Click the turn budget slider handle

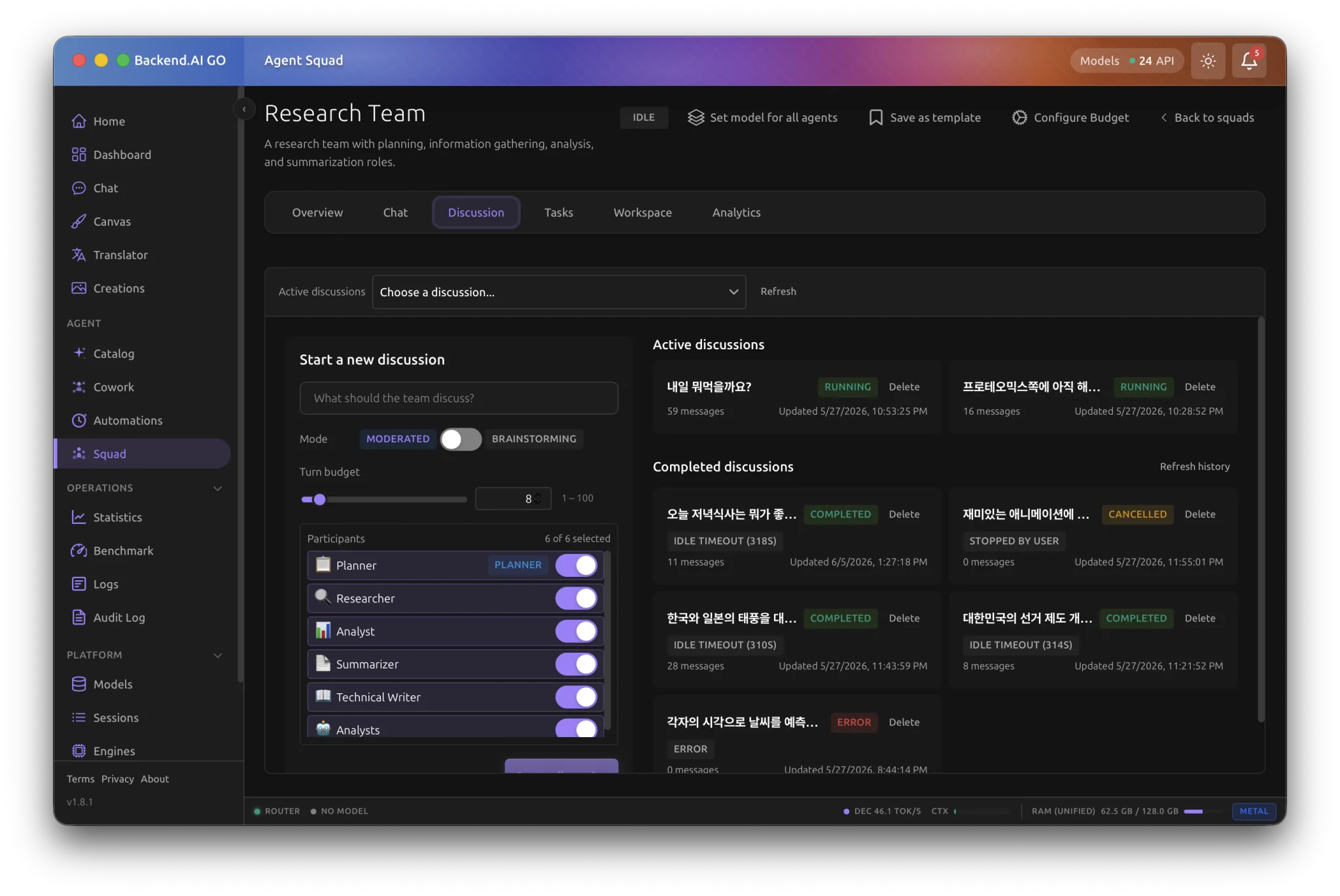point(319,500)
